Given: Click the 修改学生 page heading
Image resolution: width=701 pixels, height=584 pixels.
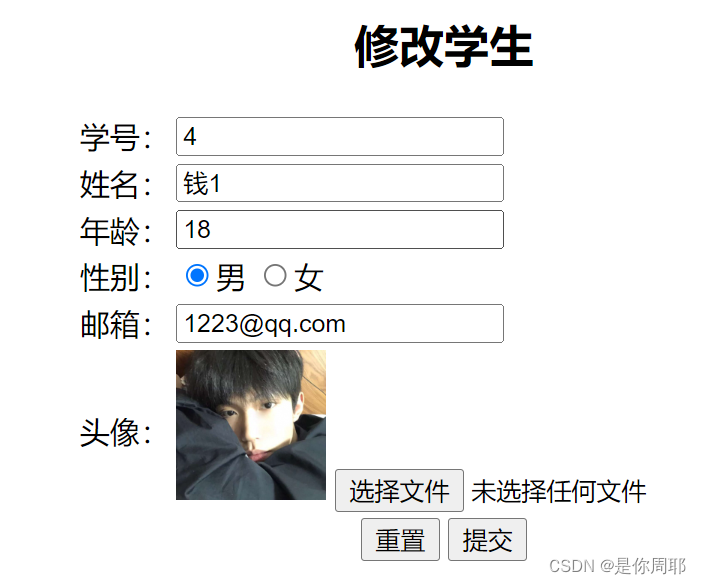Looking at the screenshot, I should tap(443, 46).
